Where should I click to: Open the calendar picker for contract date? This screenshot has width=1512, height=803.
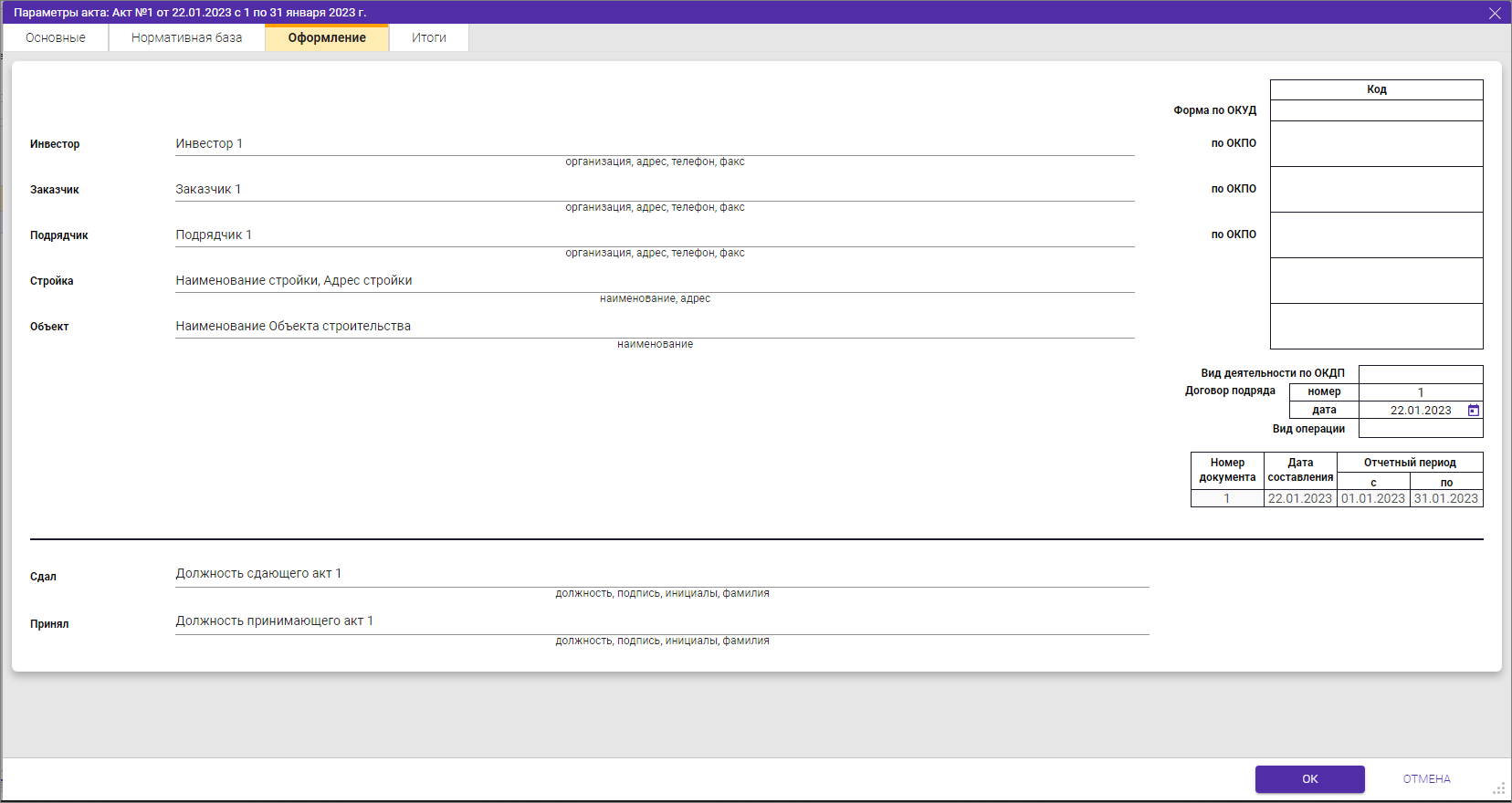(1473, 411)
